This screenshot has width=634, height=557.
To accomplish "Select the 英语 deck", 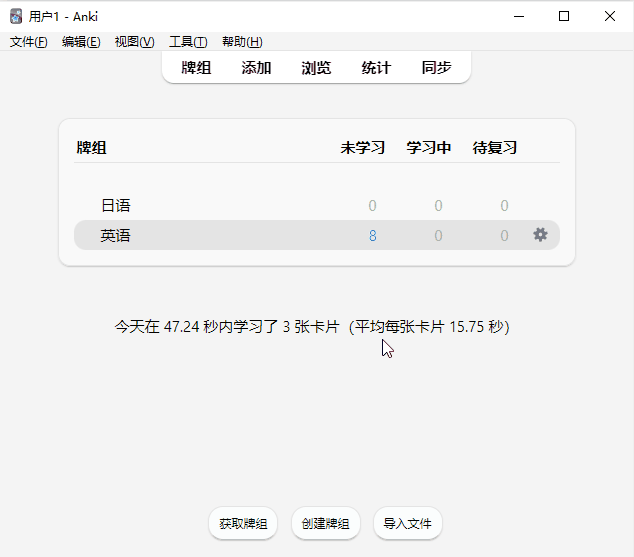I will (116, 235).
